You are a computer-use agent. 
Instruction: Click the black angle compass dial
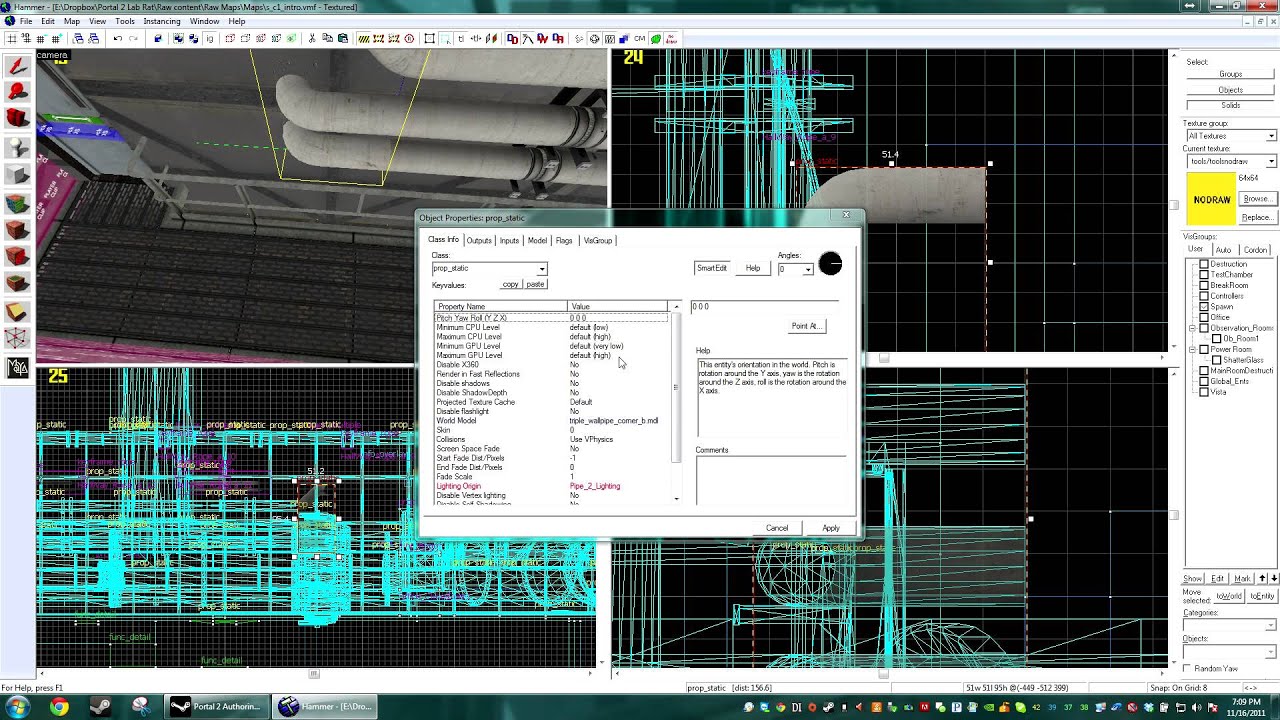830,264
